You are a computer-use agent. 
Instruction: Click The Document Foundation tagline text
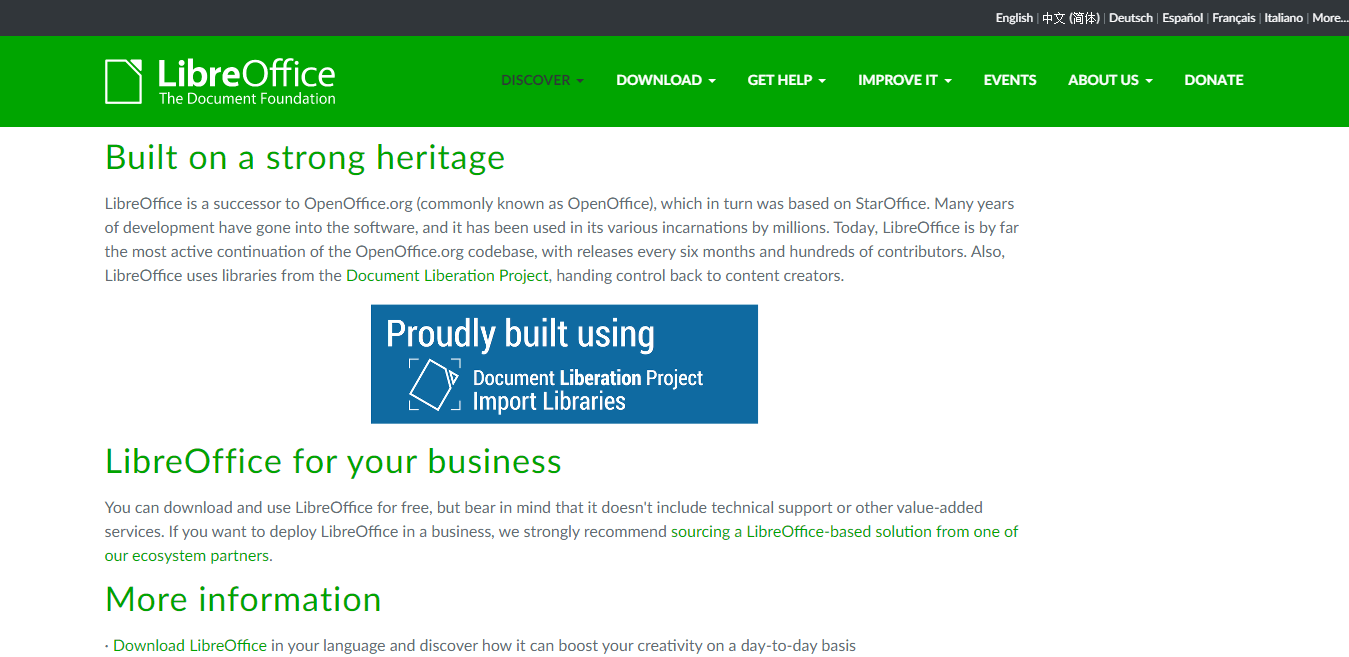tap(247, 99)
